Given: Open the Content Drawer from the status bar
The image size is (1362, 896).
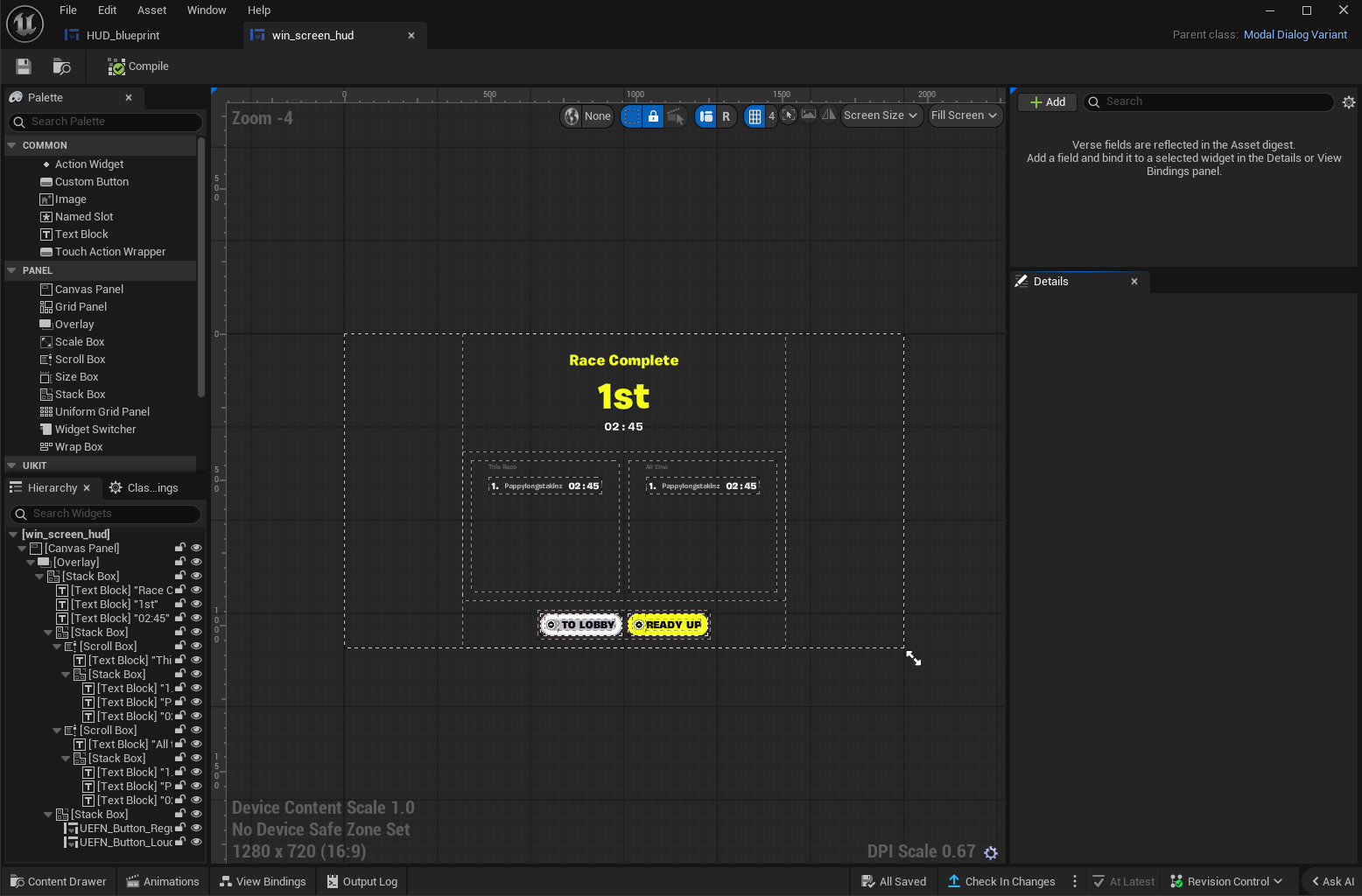Looking at the screenshot, I should click(58, 881).
